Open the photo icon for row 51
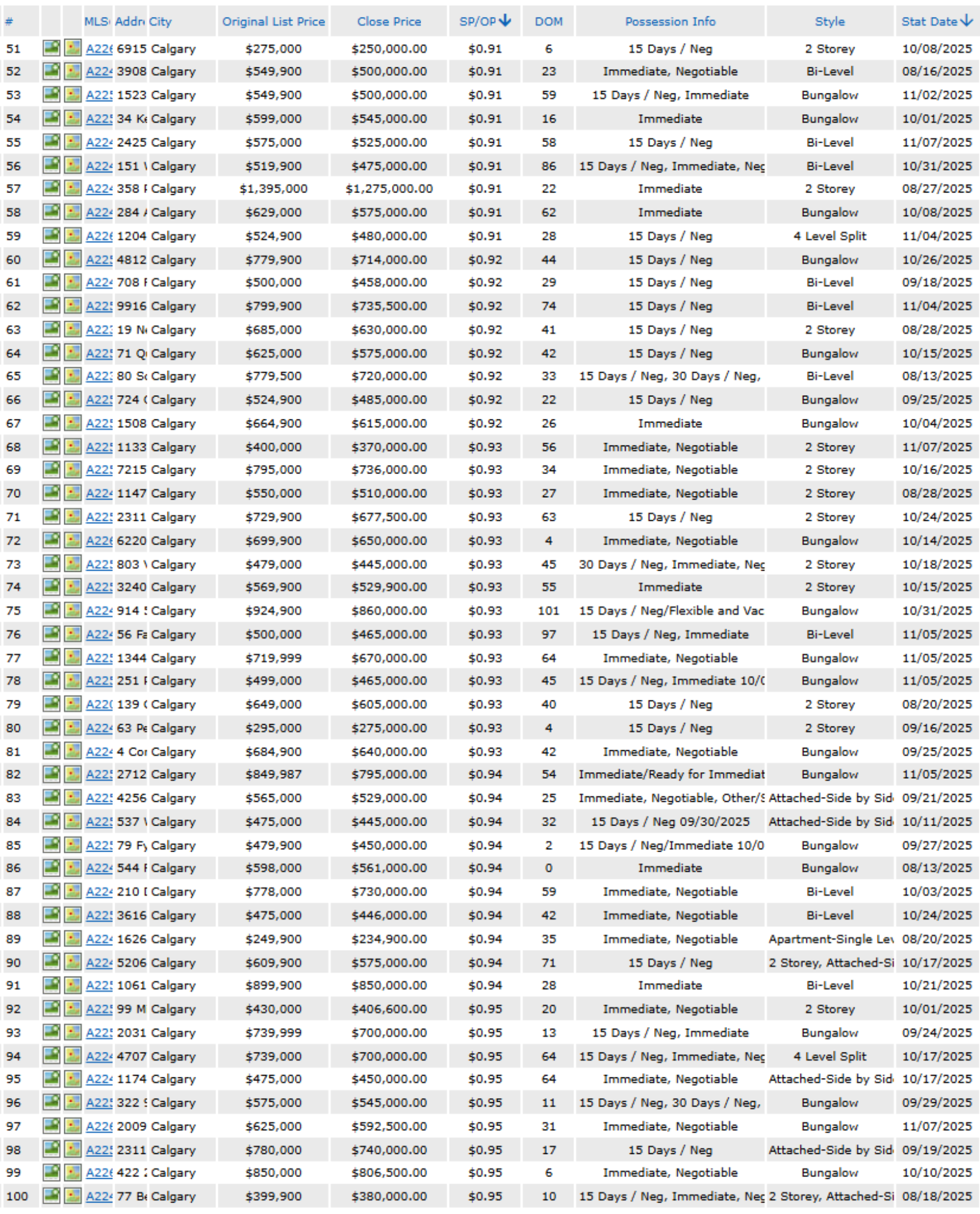Viewport: 980px width, 1214px height. click(x=52, y=49)
